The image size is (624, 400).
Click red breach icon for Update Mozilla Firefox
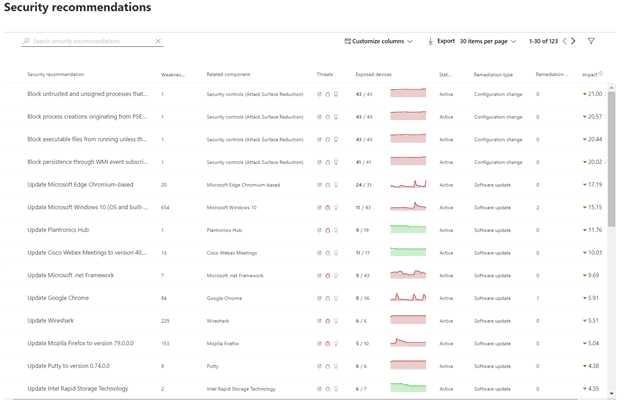328,343
